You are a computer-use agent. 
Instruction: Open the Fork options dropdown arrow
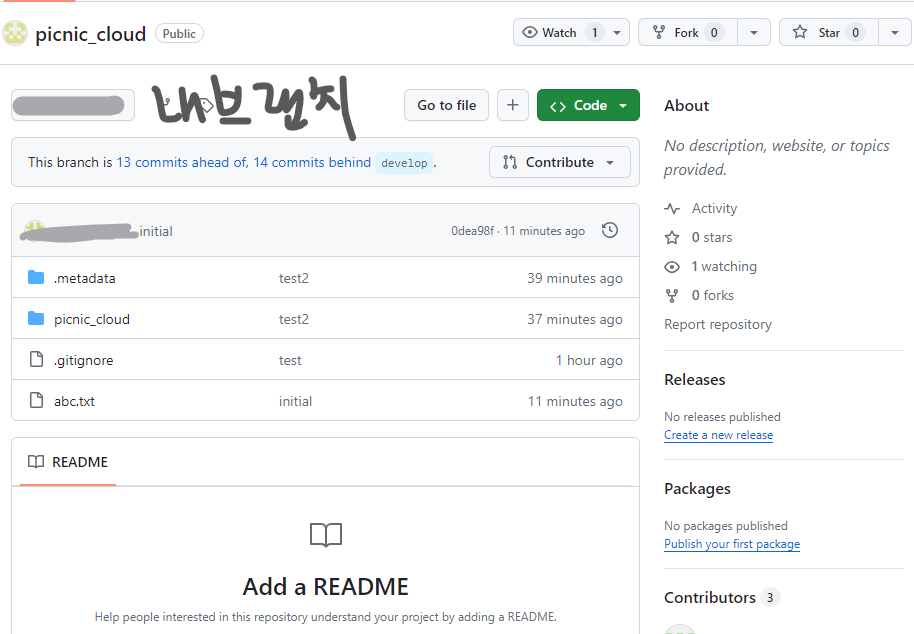[x=754, y=33]
